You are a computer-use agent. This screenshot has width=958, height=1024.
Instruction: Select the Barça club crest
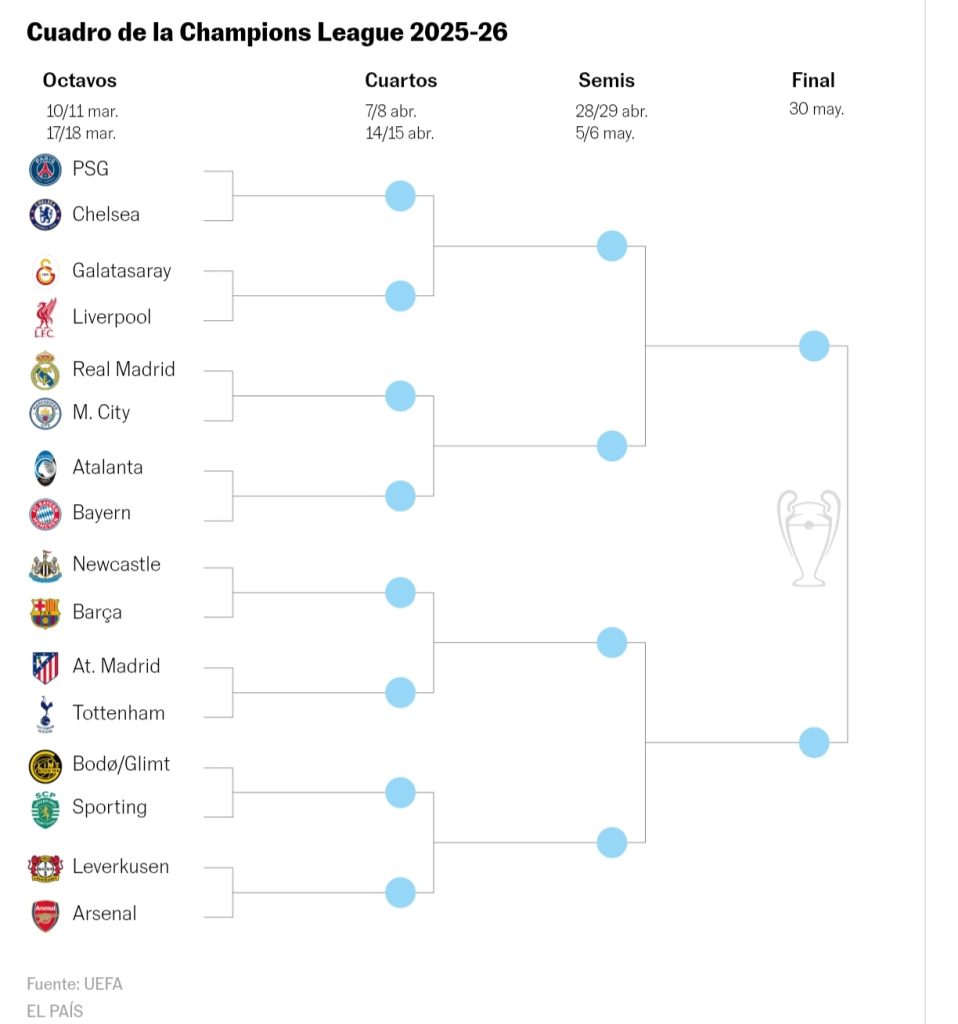pyautogui.click(x=45, y=612)
